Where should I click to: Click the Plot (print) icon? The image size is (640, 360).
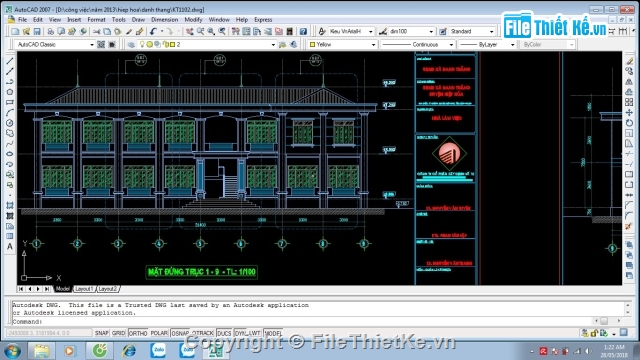point(50,31)
